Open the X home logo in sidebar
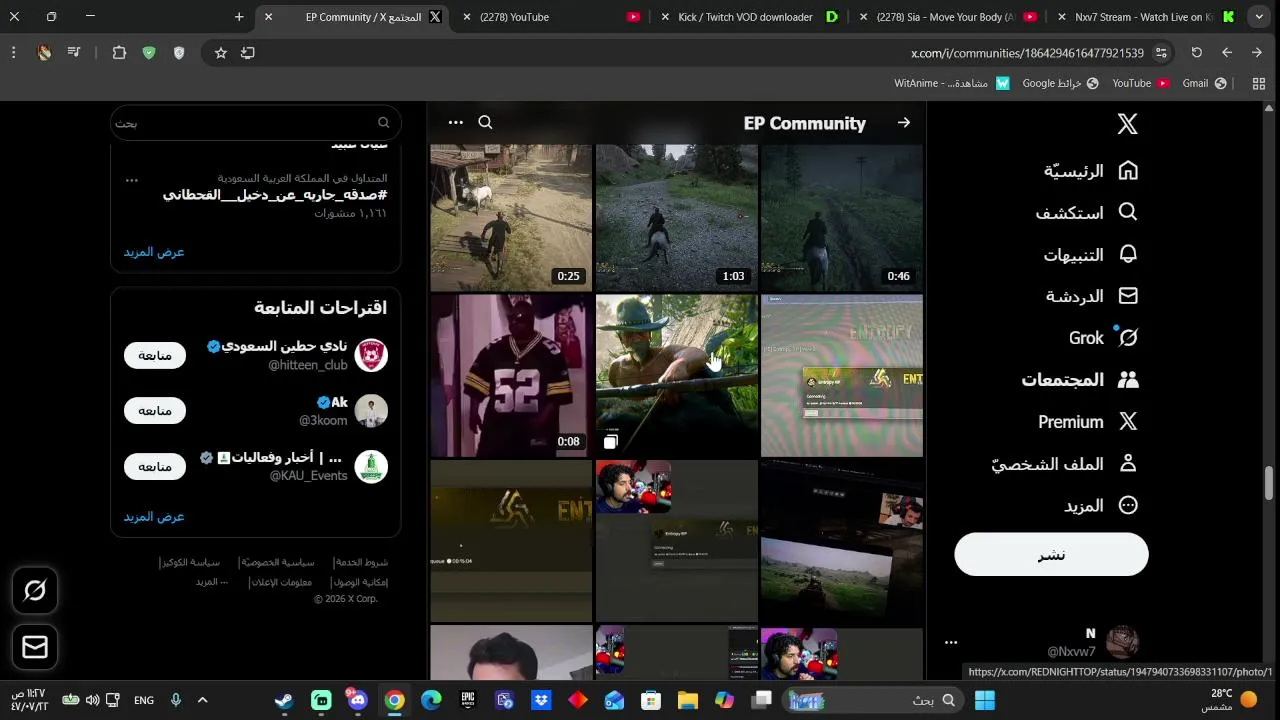Screen dimensions: 1280x720 pos(1127,124)
